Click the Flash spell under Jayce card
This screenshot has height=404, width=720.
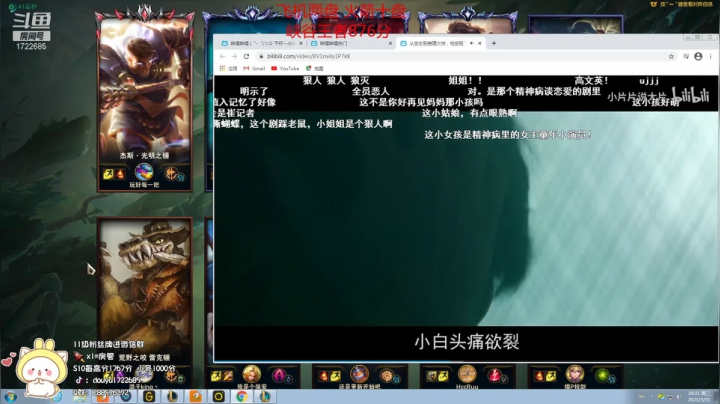(x=108, y=174)
